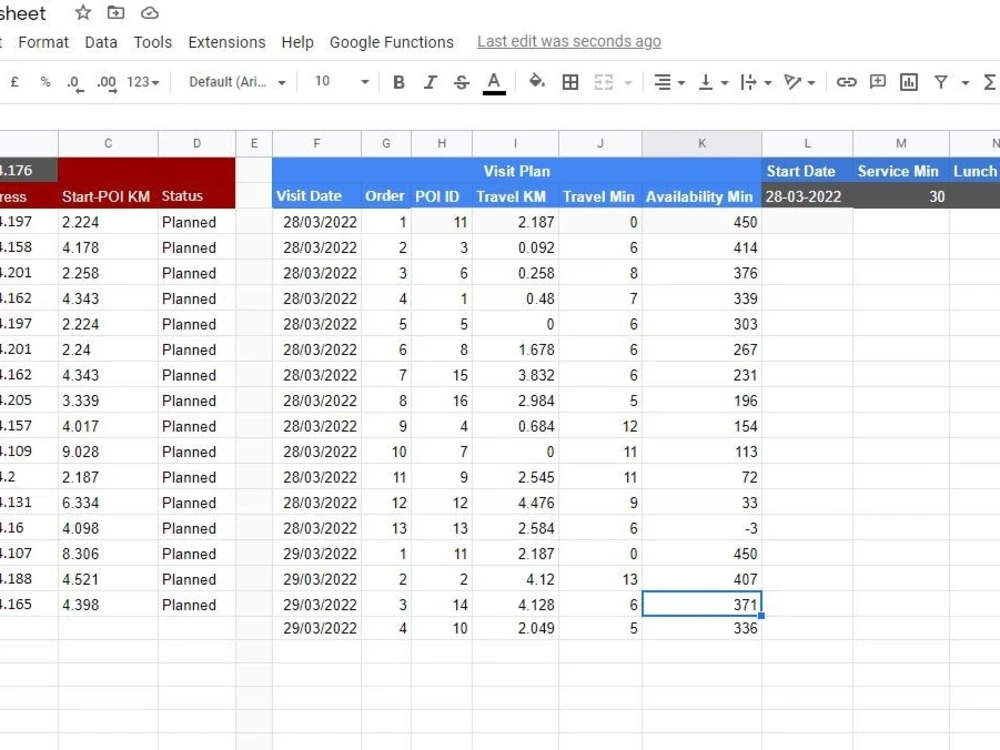
Task: Open the fill color bucket
Action: tap(537, 81)
